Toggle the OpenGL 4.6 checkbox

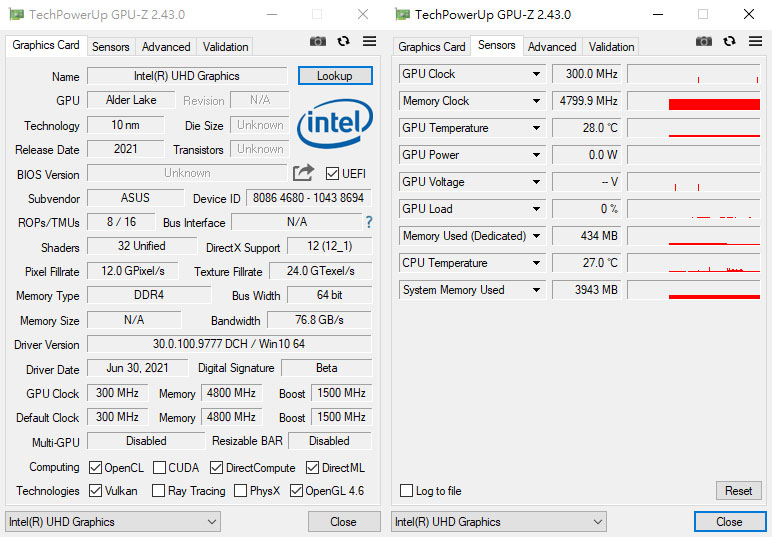click(x=296, y=491)
